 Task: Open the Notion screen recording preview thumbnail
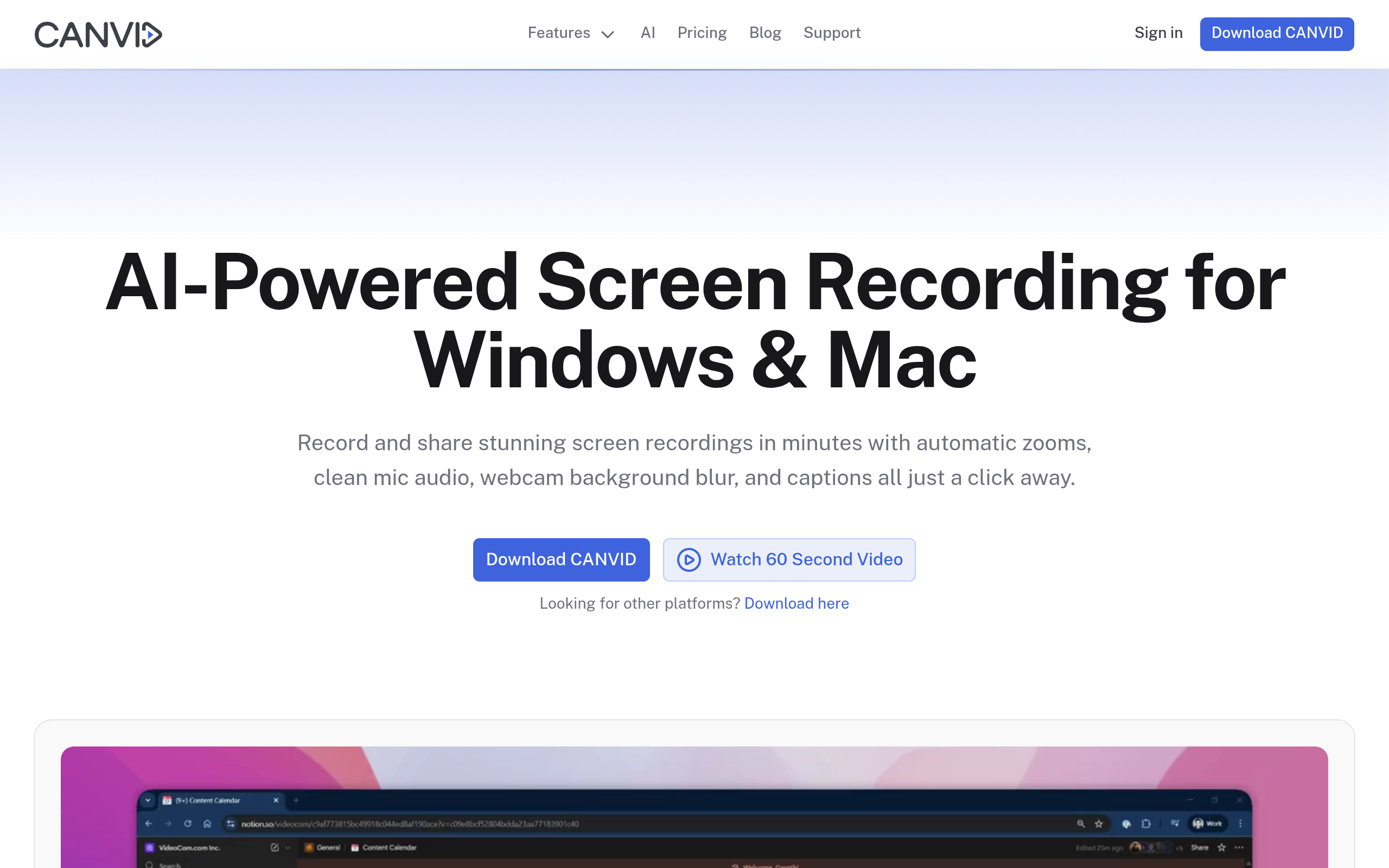pos(694,807)
